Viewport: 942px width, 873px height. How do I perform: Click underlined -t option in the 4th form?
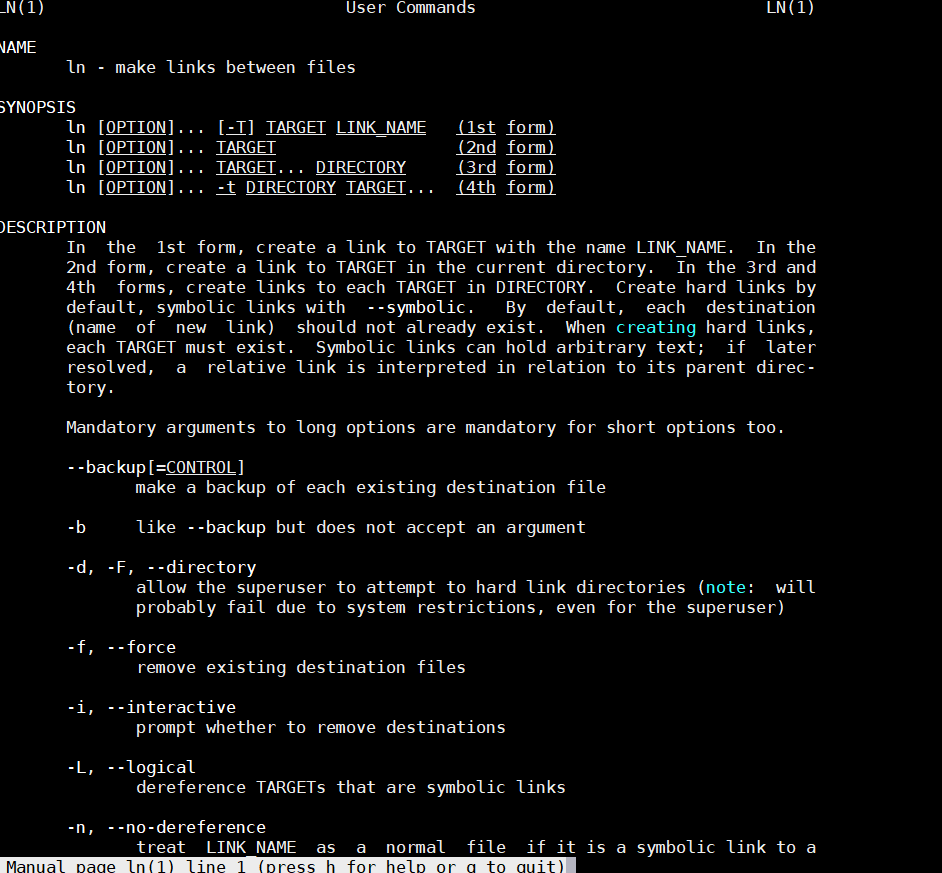point(226,187)
